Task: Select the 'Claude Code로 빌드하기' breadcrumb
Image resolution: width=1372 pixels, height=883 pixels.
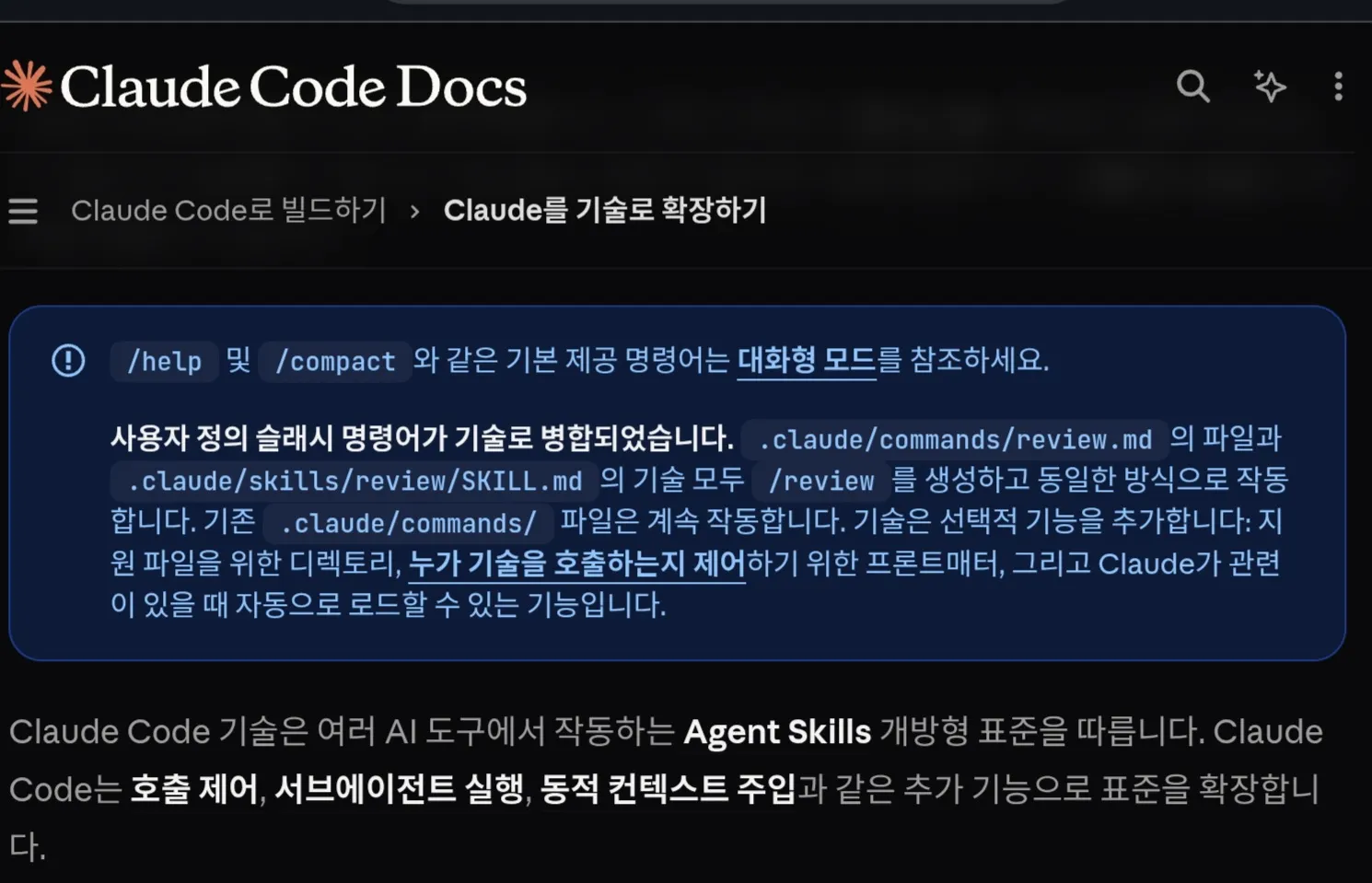Action: click(x=228, y=210)
